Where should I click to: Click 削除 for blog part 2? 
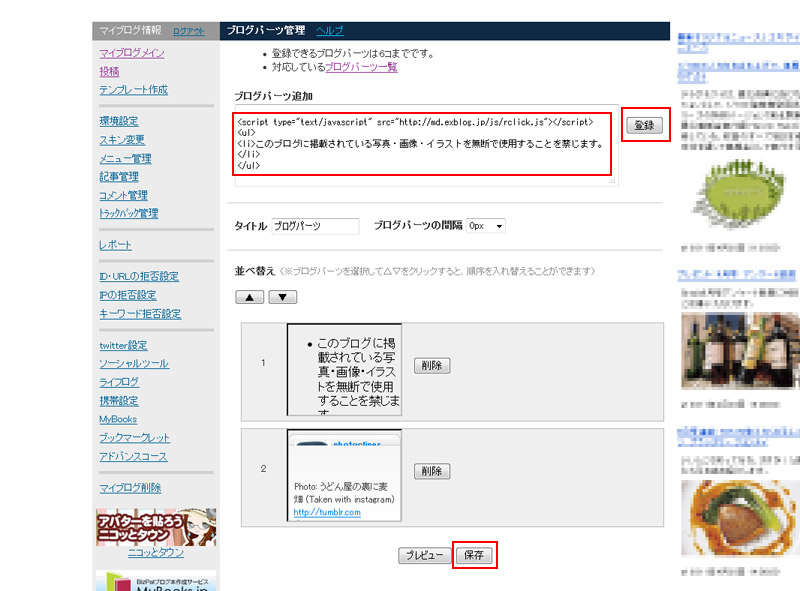point(432,471)
